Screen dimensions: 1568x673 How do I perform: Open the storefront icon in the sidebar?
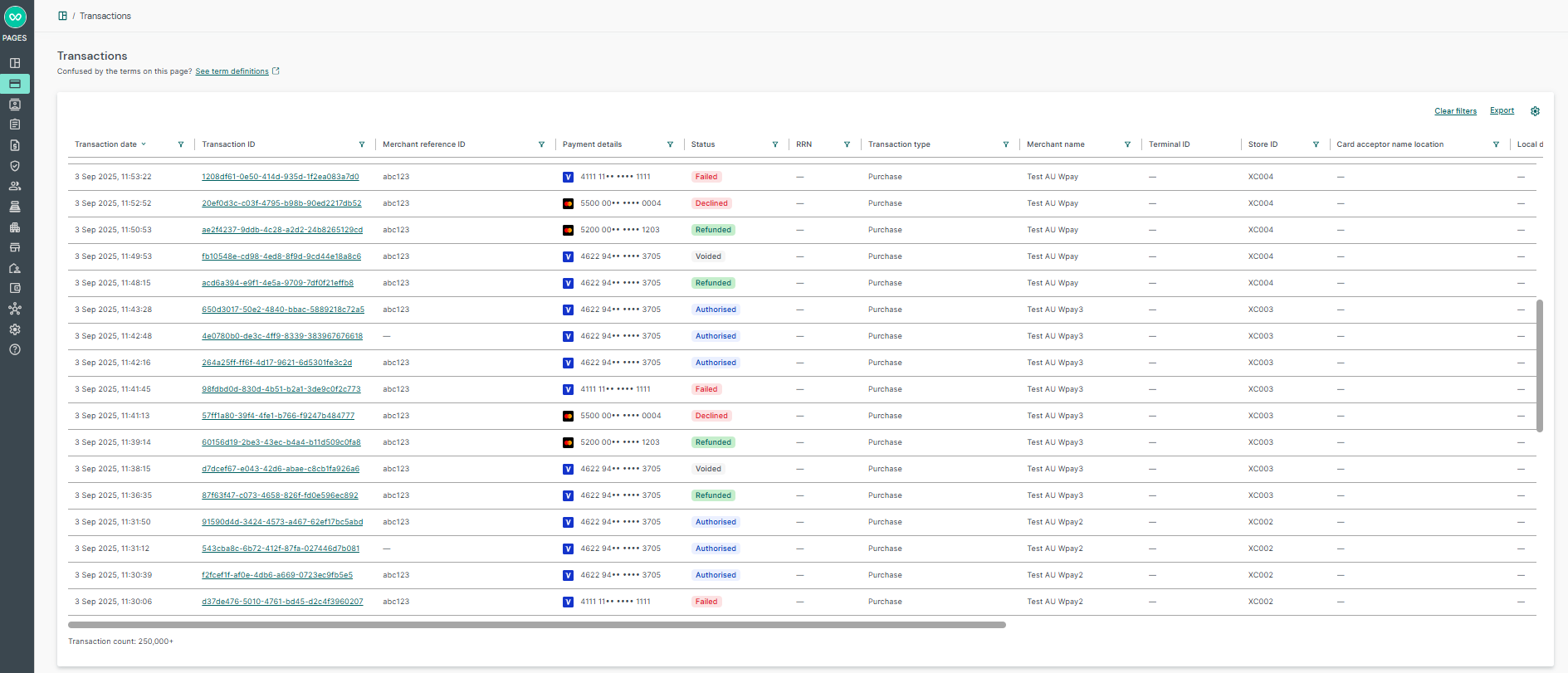pos(15,247)
